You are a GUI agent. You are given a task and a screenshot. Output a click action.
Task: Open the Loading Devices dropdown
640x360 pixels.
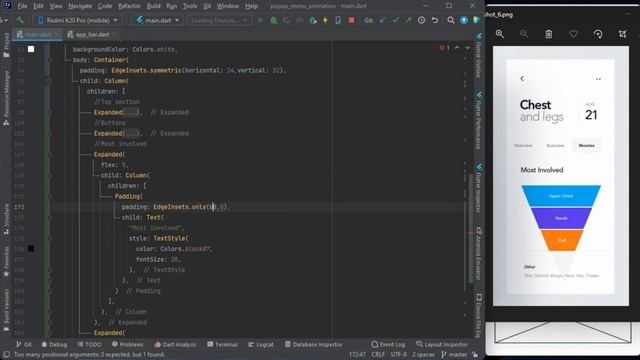219,20
